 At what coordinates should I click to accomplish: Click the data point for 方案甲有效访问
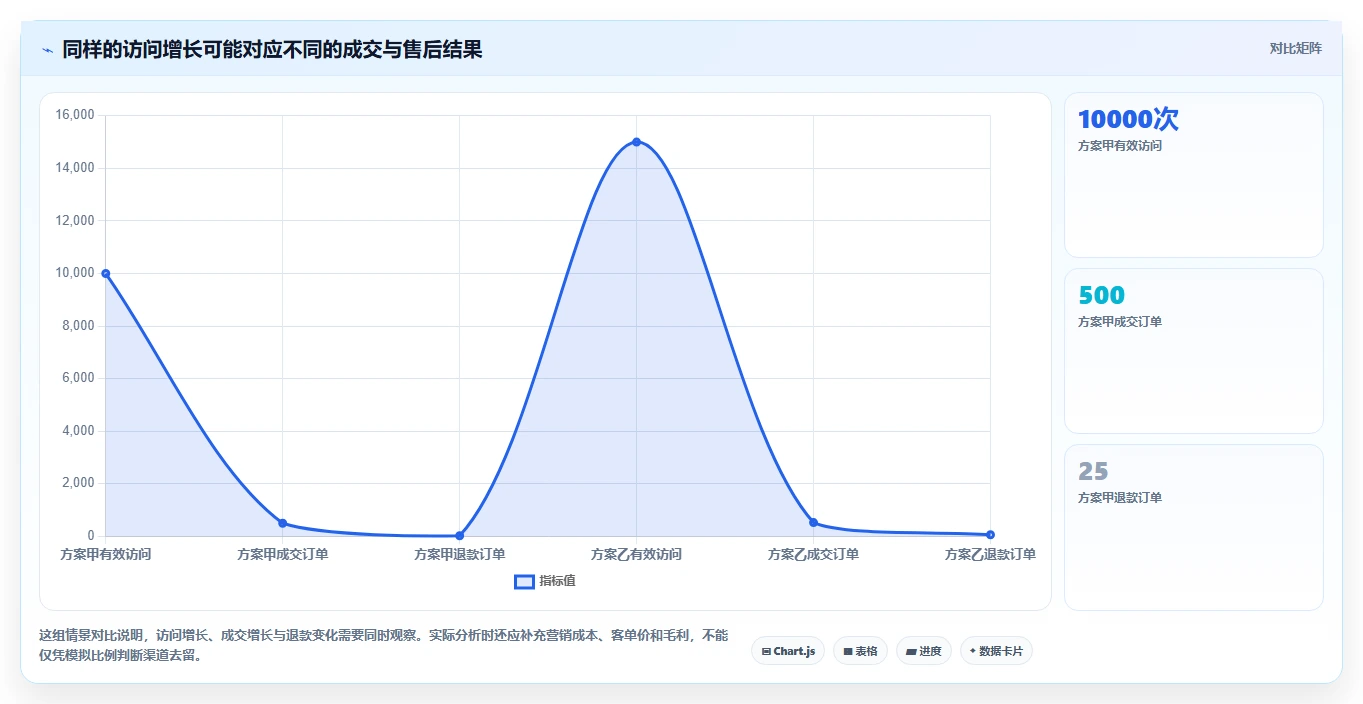(x=105, y=273)
